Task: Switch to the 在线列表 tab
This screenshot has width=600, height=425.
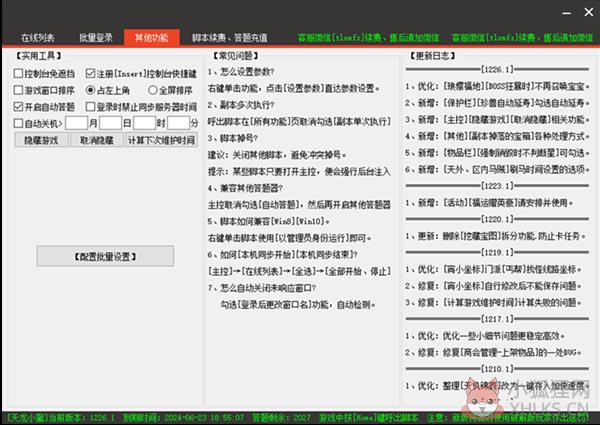Action: point(38,37)
